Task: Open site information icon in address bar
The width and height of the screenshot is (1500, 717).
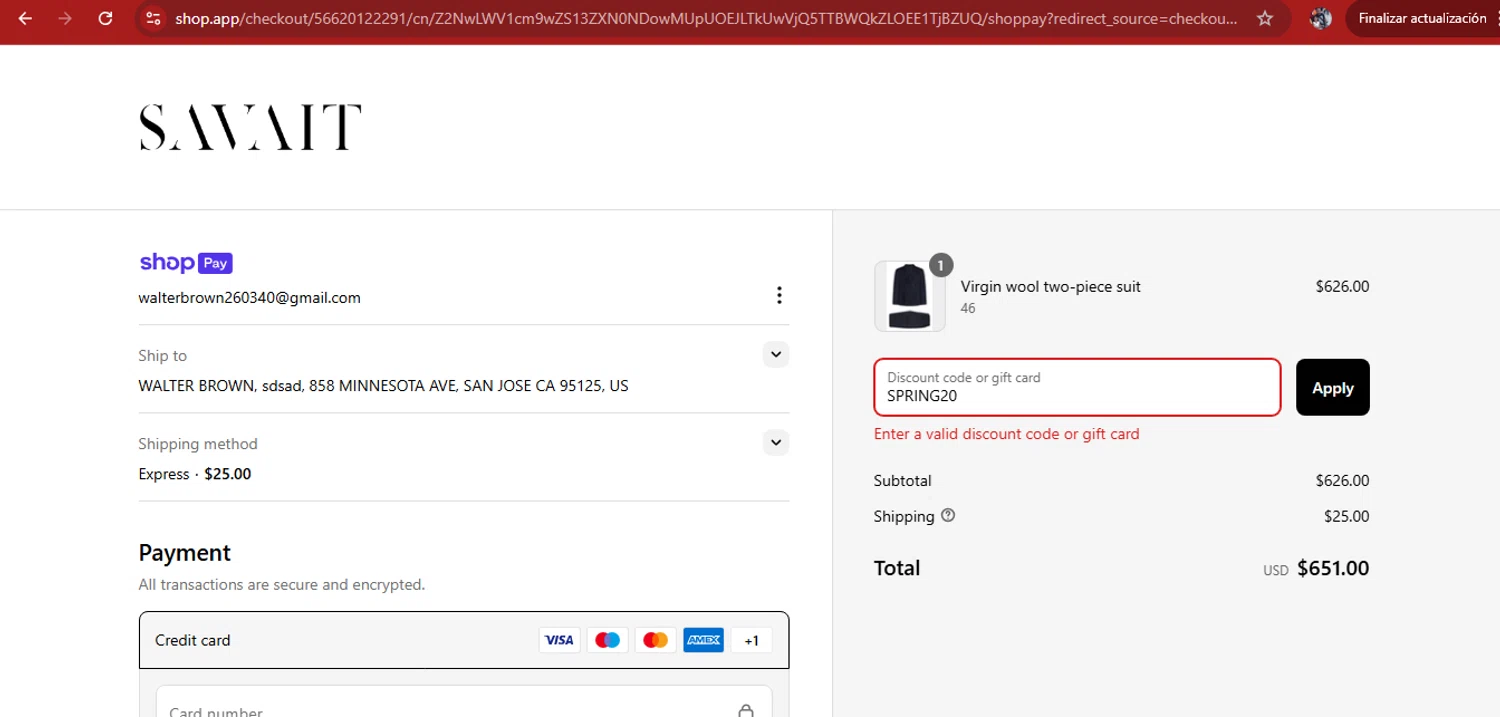Action: (x=152, y=19)
